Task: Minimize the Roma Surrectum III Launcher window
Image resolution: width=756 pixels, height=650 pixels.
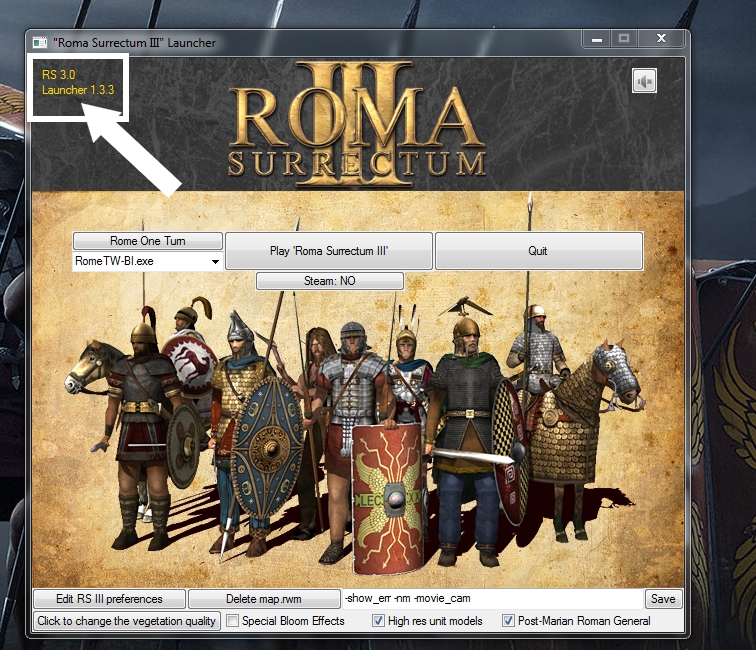Action: pos(597,39)
